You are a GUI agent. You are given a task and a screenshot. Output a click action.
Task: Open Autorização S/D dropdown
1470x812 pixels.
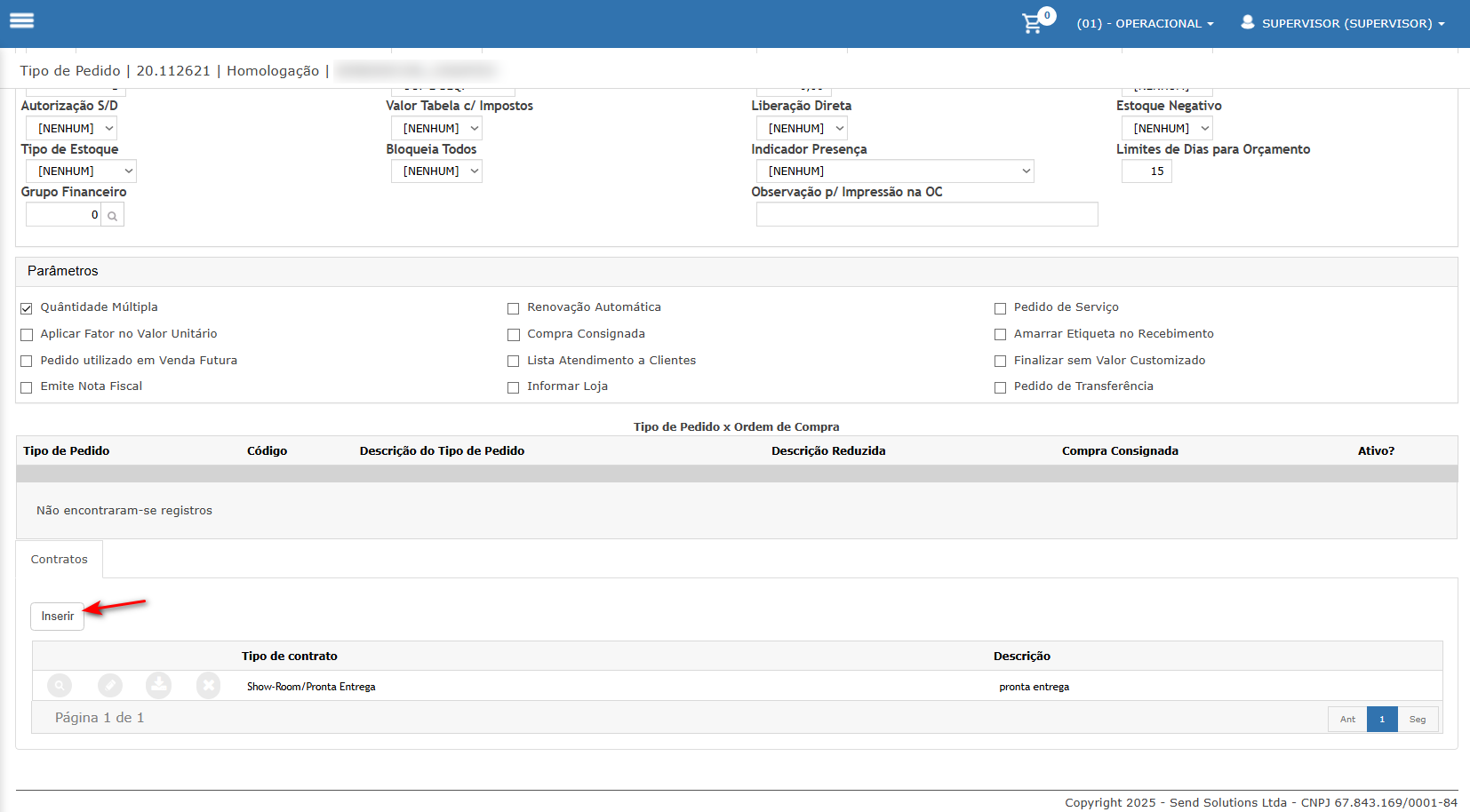click(x=72, y=129)
